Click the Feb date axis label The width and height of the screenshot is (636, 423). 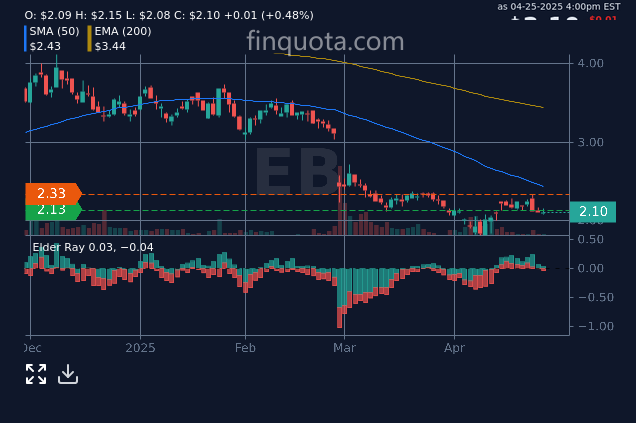click(x=245, y=348)
